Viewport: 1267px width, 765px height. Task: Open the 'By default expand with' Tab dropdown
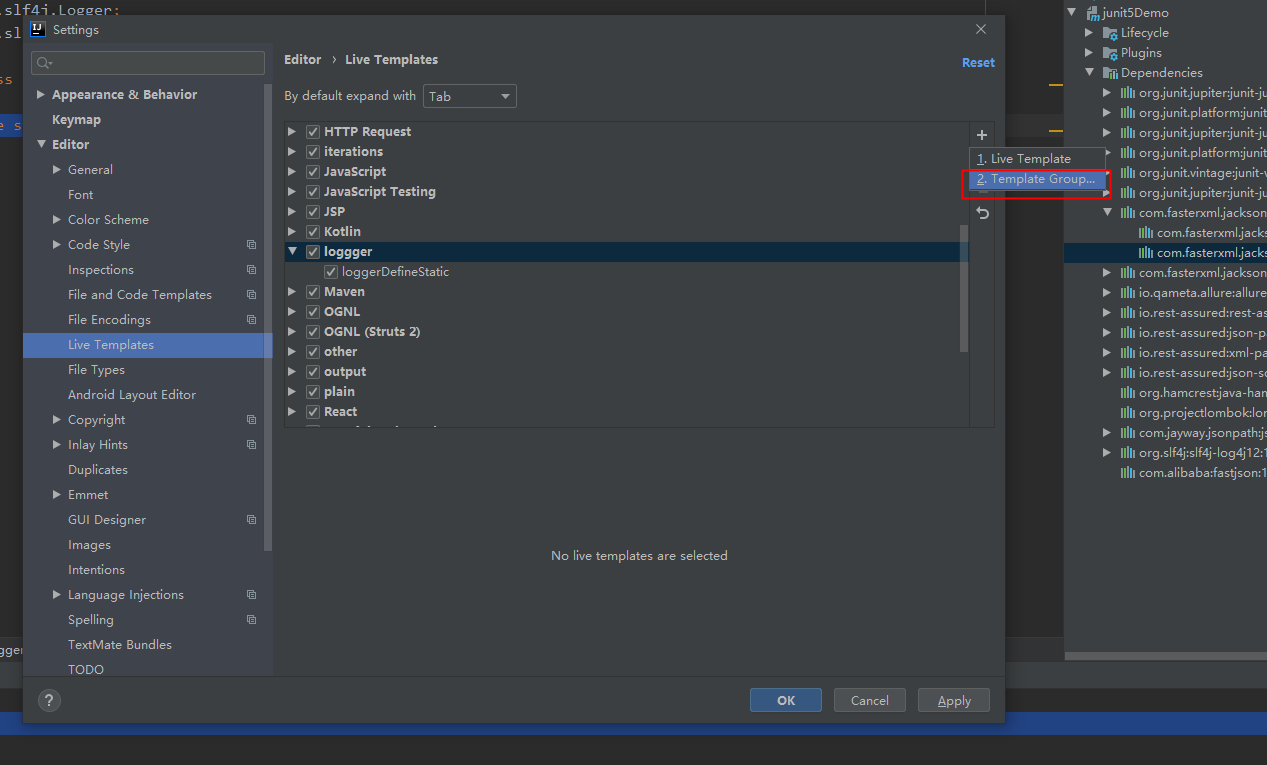click(470, 97)
